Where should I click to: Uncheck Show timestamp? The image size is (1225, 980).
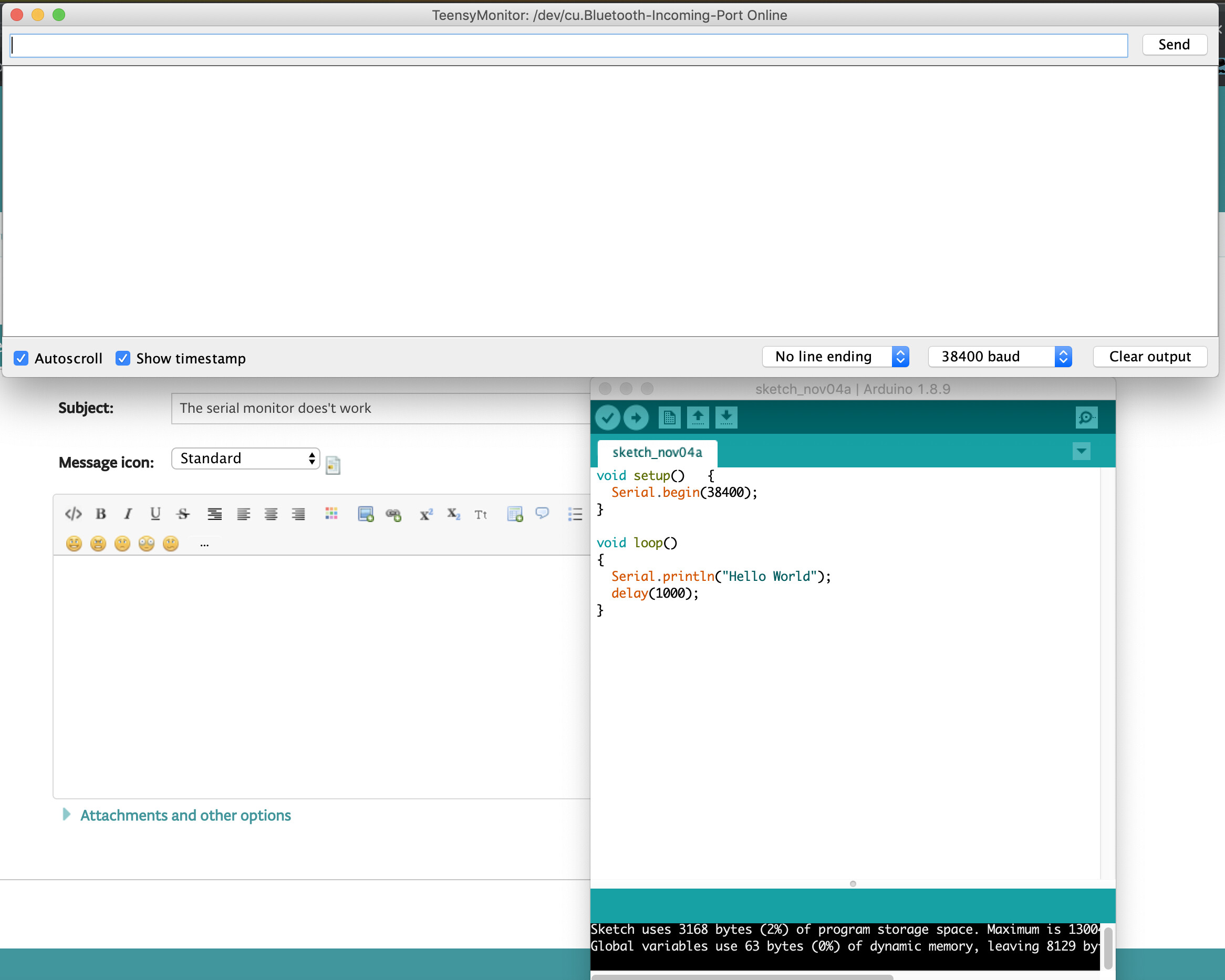click(x=123, y=358)
